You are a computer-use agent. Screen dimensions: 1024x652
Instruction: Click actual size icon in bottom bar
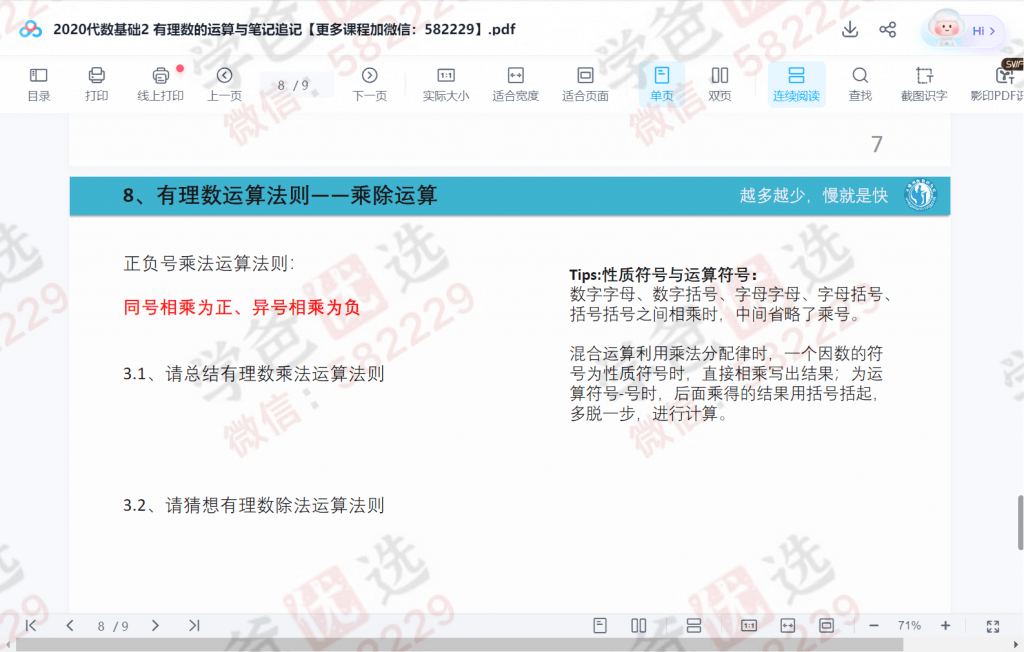749,625
